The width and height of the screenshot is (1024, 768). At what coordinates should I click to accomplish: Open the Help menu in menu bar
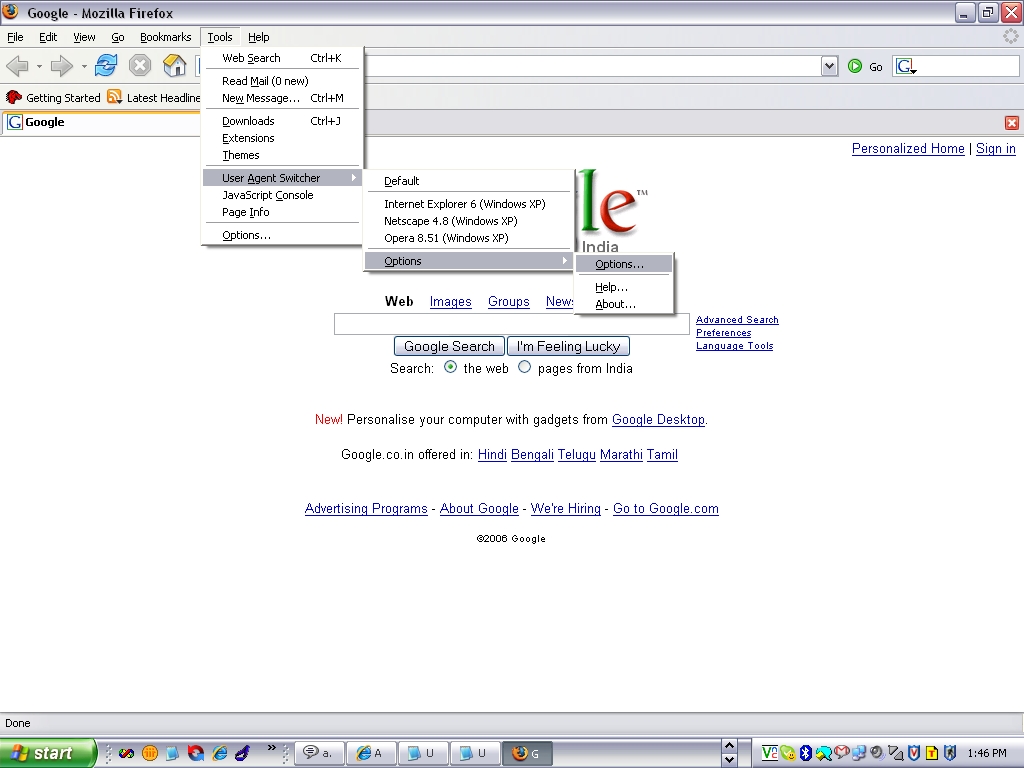tap(259, 37)
